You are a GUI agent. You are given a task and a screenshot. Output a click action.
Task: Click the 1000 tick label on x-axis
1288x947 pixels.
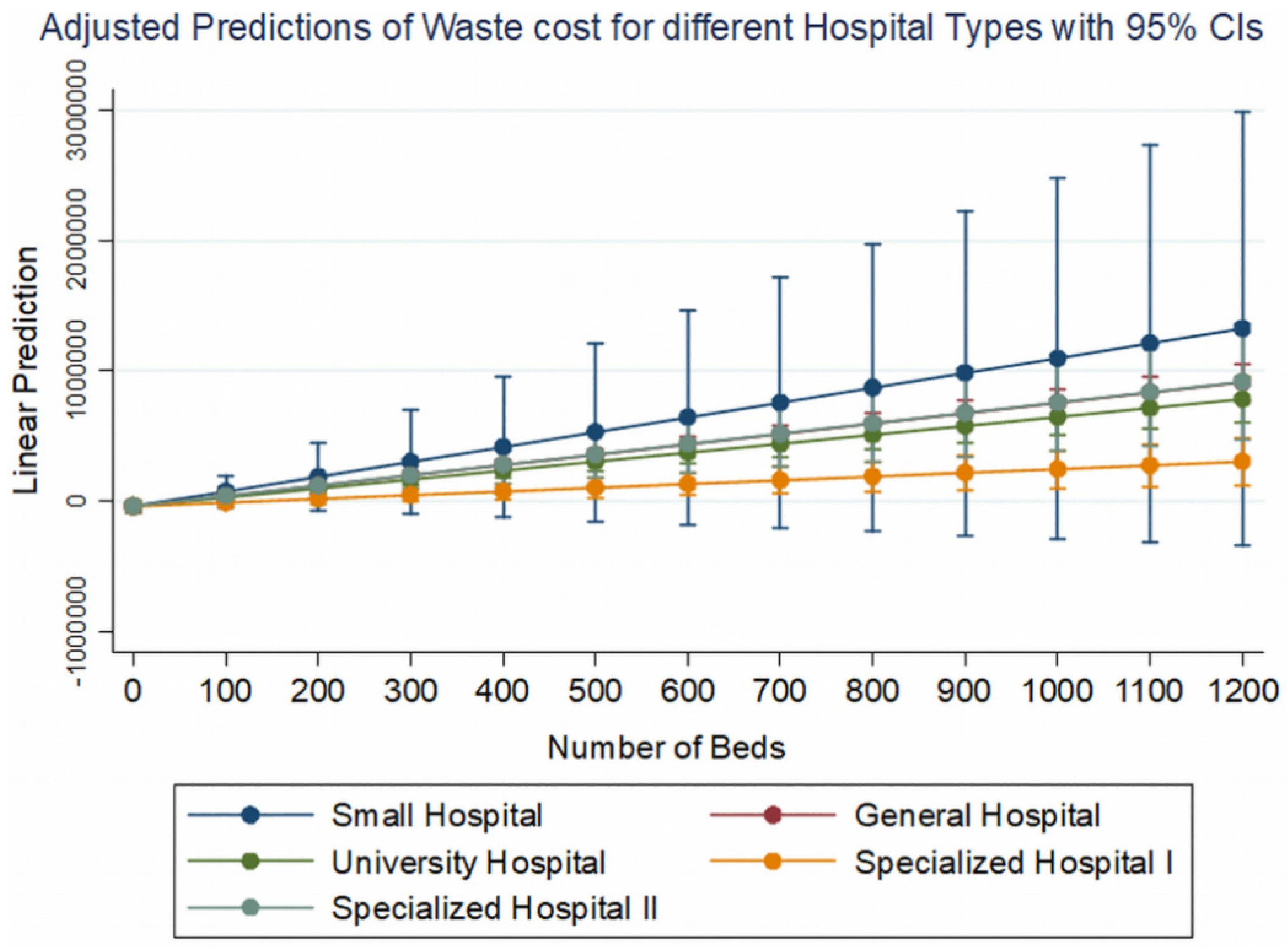click(1057, 692)
